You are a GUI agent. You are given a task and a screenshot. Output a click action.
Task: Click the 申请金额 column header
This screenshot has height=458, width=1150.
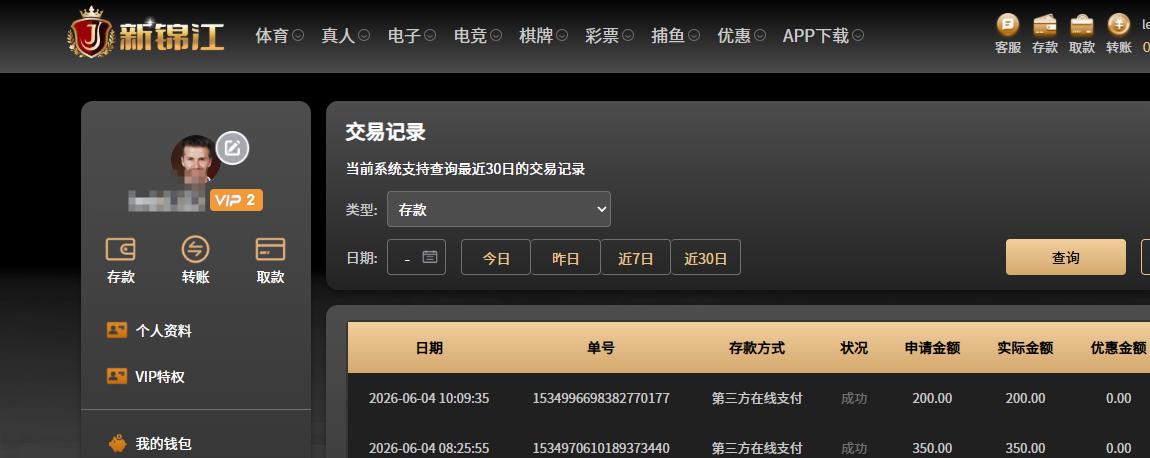pyautogui.click(x=932, y=348)
